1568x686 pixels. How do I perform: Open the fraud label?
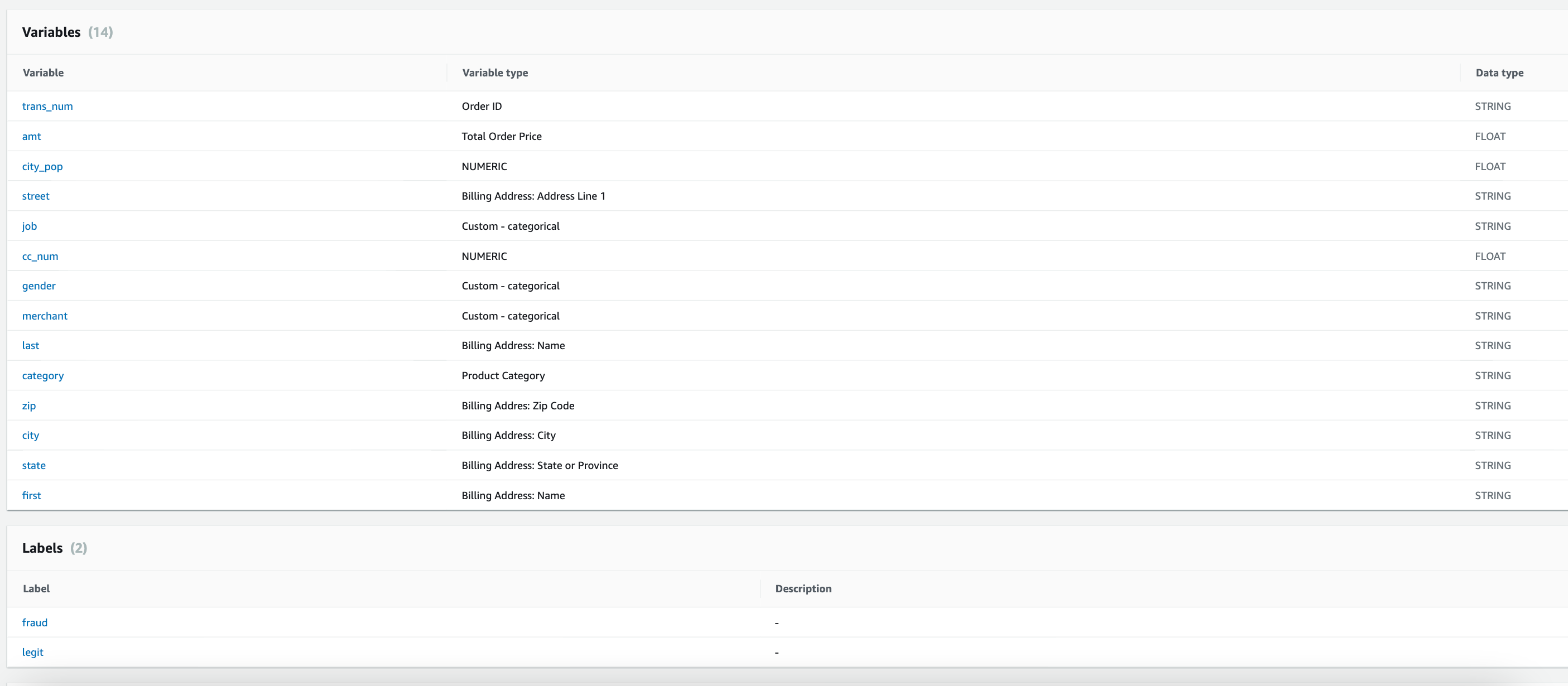(x=35, y=623)
